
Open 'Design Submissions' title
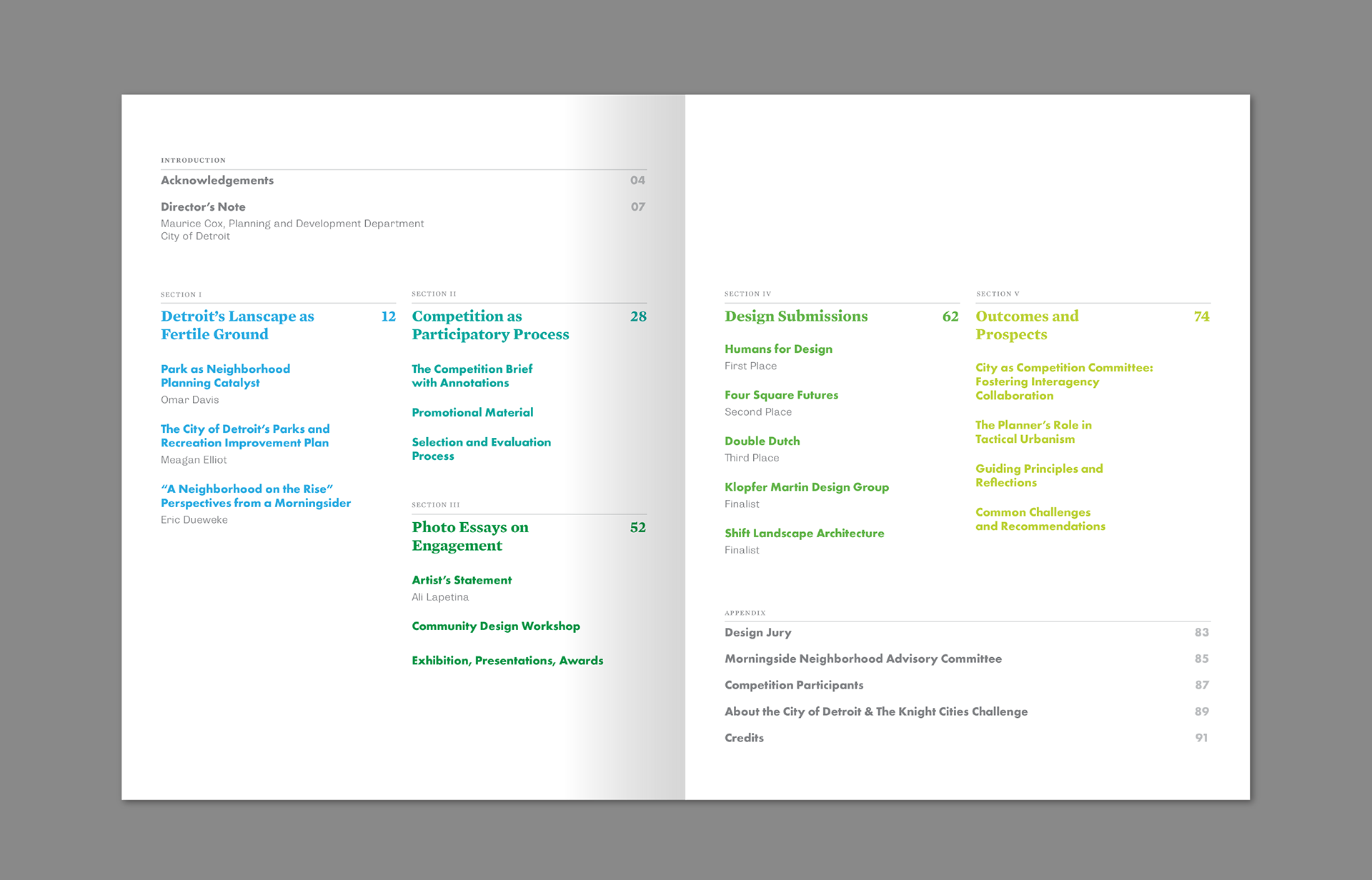coord(796,316)
